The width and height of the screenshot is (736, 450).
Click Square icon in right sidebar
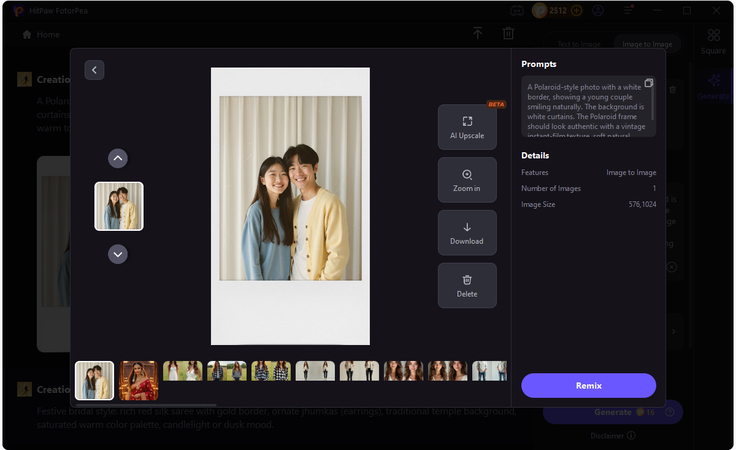(713, 41)
